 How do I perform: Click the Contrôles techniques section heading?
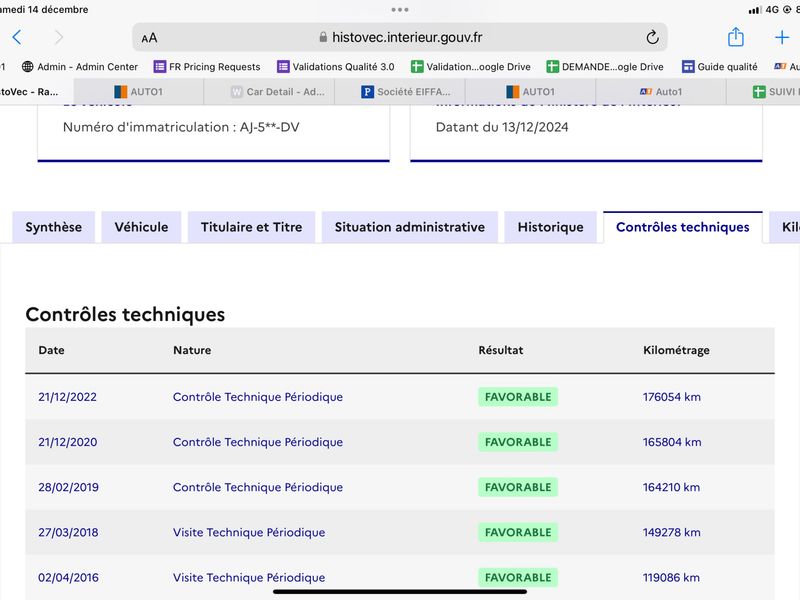point(125,314)
